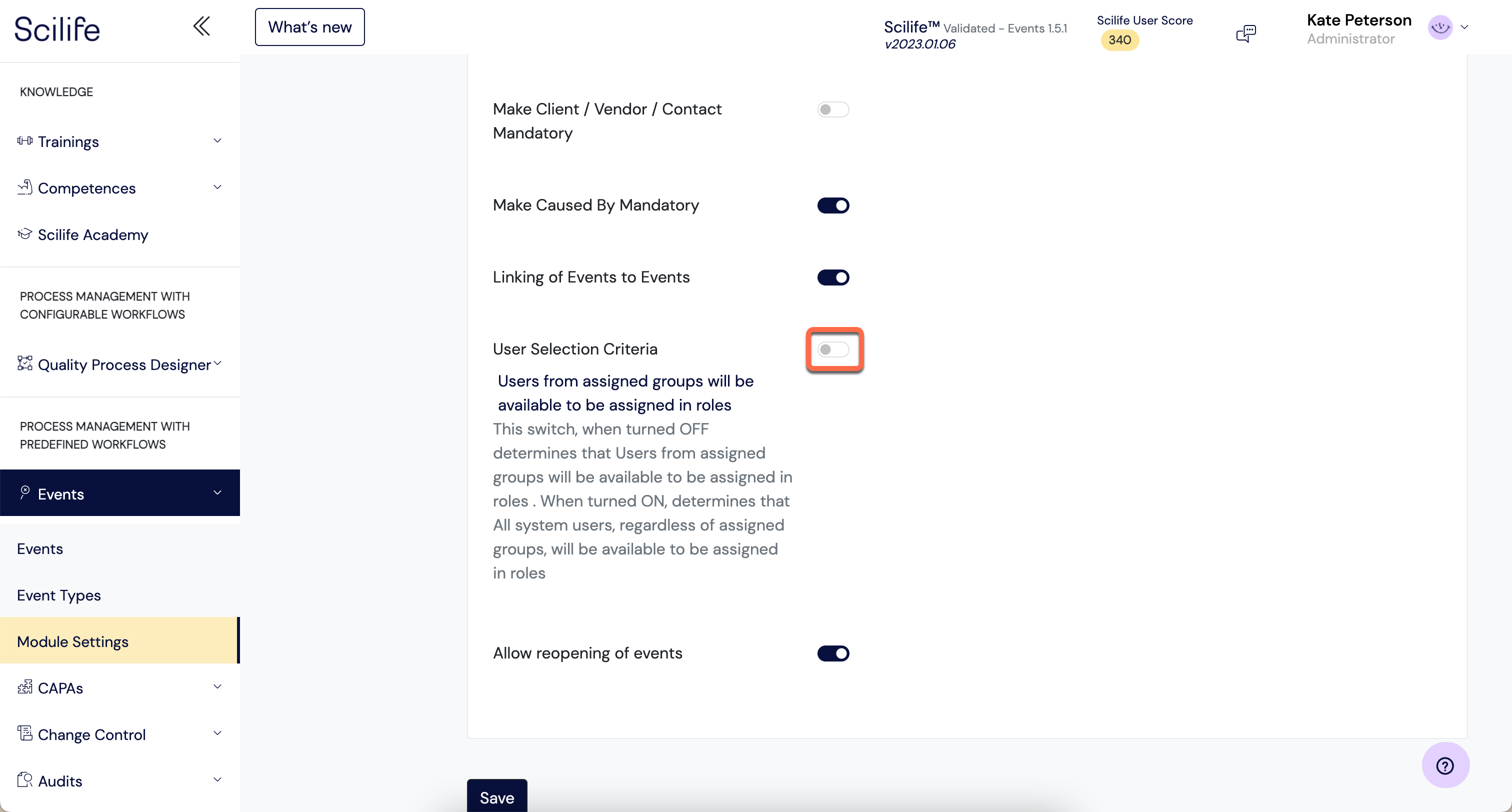
Task: Click the CAPAs sidebar icon
Action: click(x=24, y=687)
